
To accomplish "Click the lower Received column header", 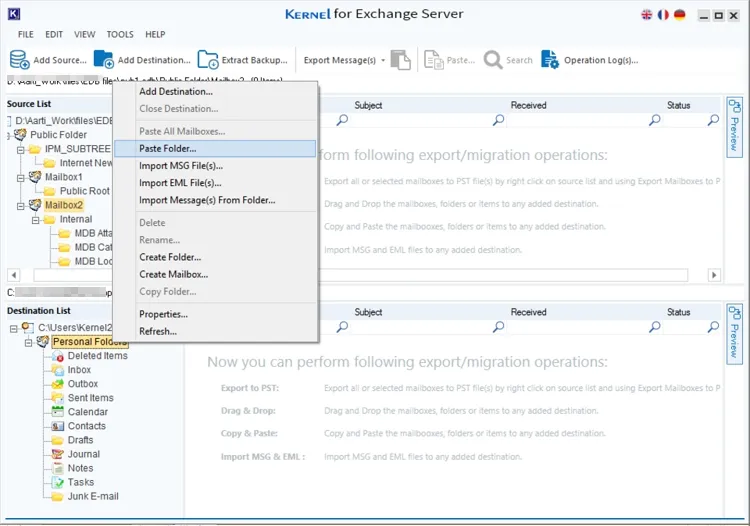I will [529, 312].
